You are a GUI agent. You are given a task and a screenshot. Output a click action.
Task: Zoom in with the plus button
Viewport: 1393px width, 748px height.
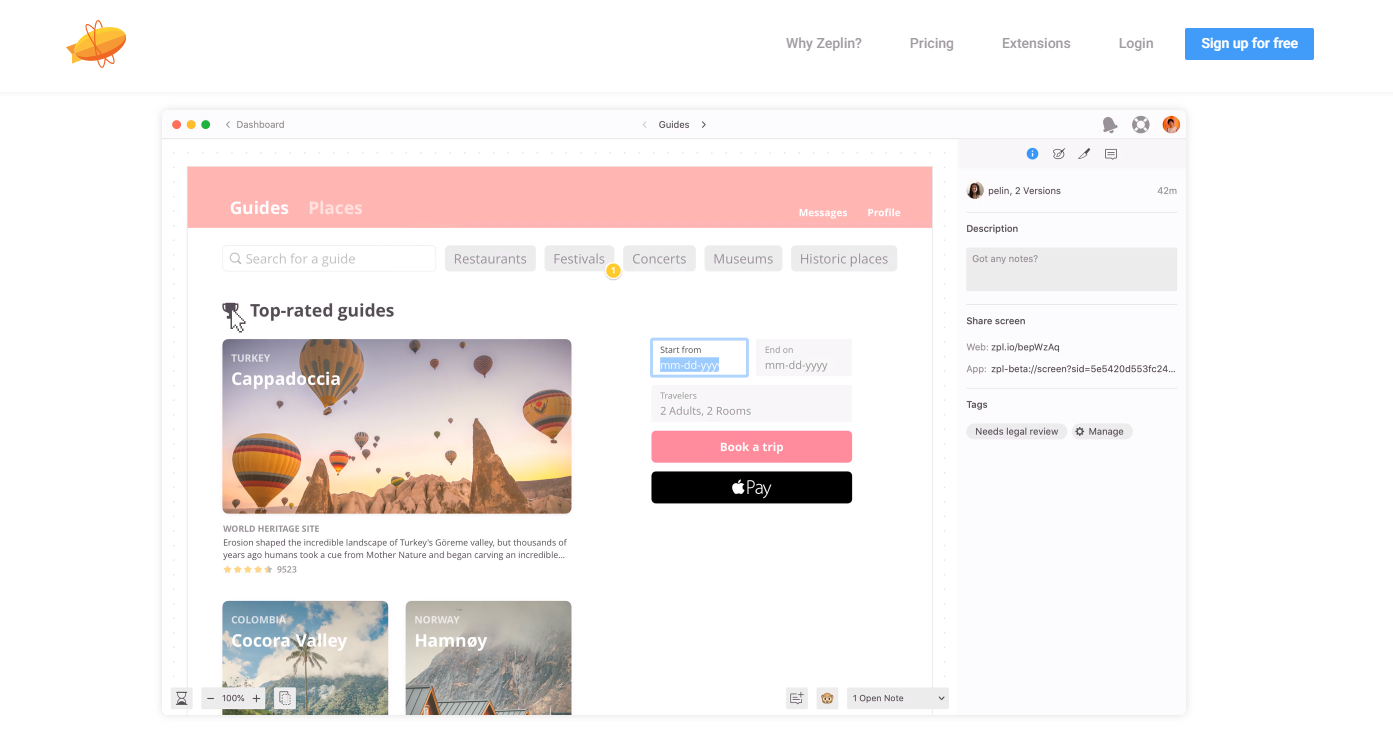click(x=256, y=698)
